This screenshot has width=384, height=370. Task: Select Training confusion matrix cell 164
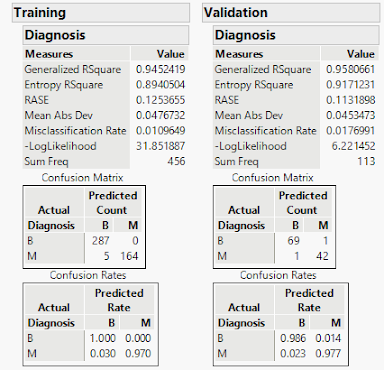129,256
